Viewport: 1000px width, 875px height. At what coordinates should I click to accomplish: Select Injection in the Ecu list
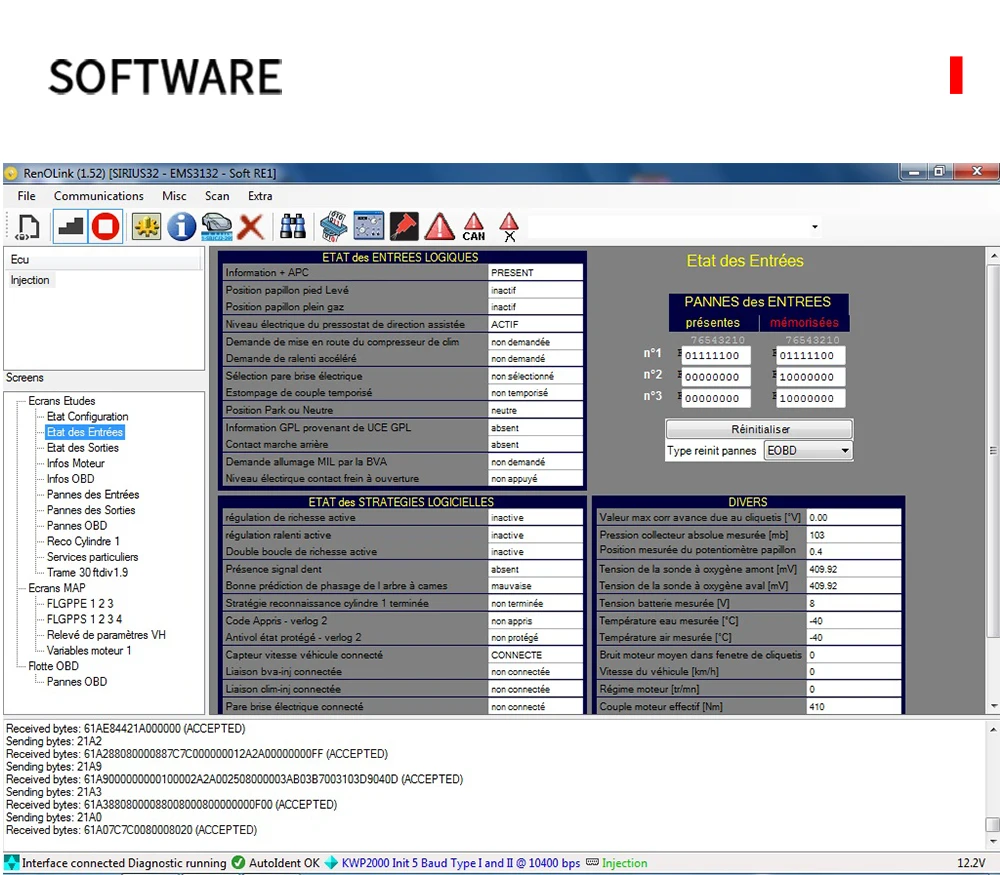point(30,280)
